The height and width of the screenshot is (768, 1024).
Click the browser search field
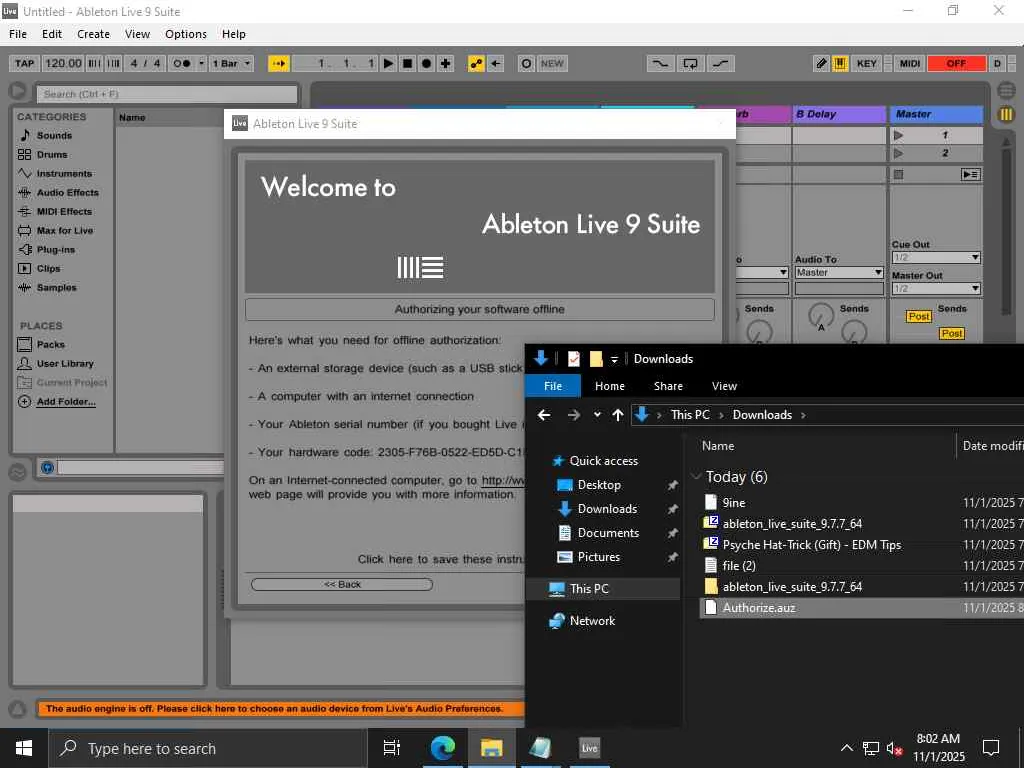click(x=167, y=94)
